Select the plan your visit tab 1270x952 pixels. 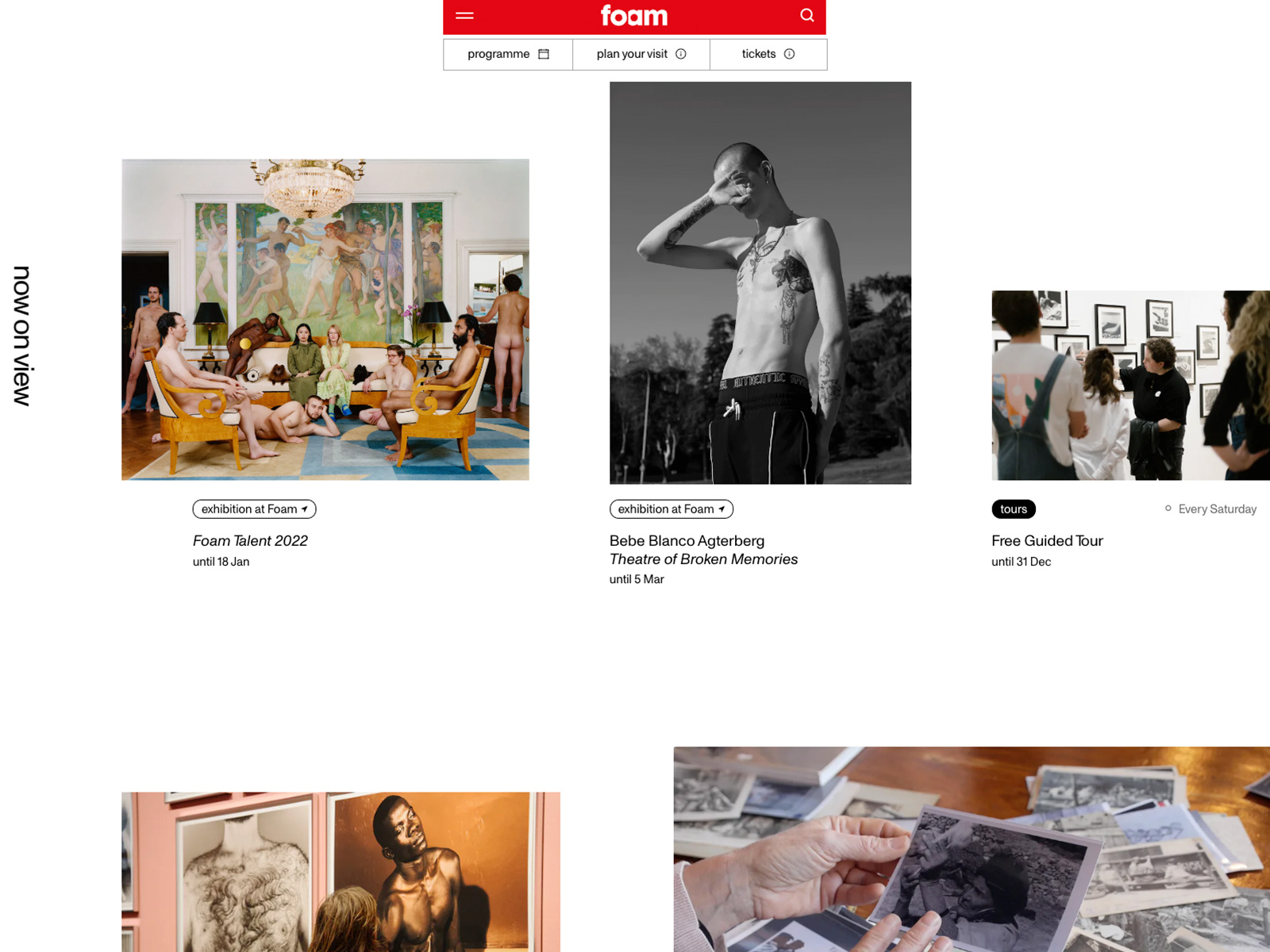(641, 54)
